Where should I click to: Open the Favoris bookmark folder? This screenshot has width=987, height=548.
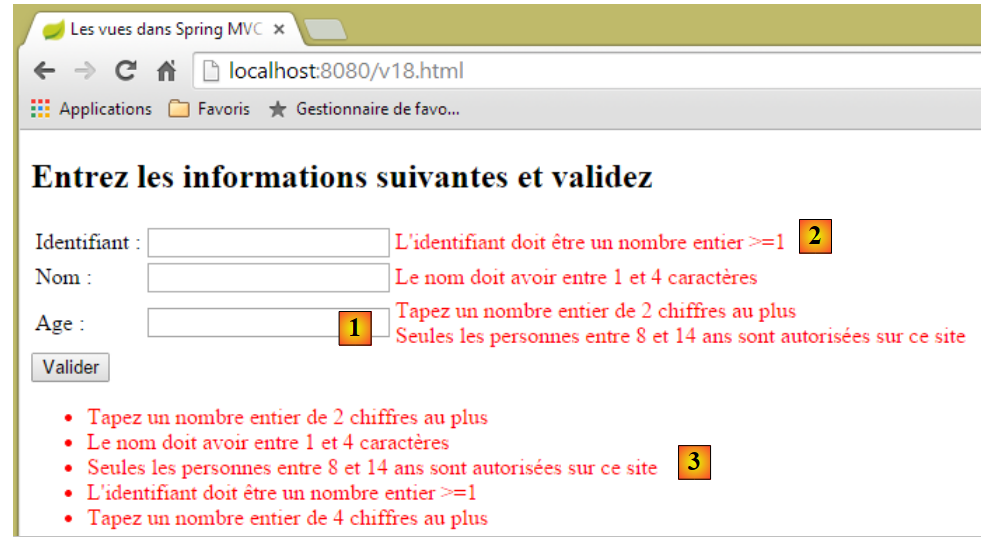coord(209,109)
